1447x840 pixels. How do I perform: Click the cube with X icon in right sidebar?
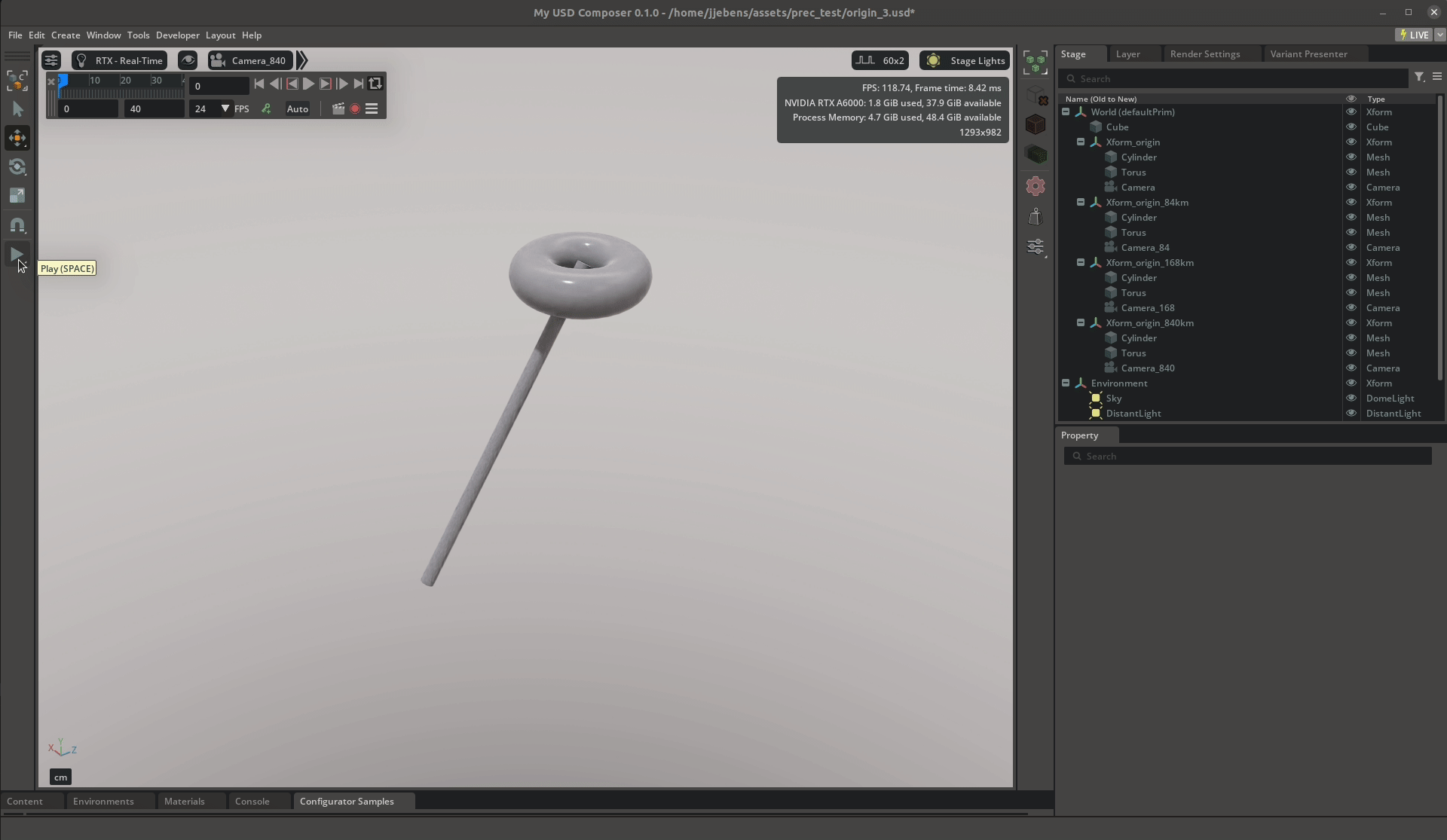tap(1036, 95)
